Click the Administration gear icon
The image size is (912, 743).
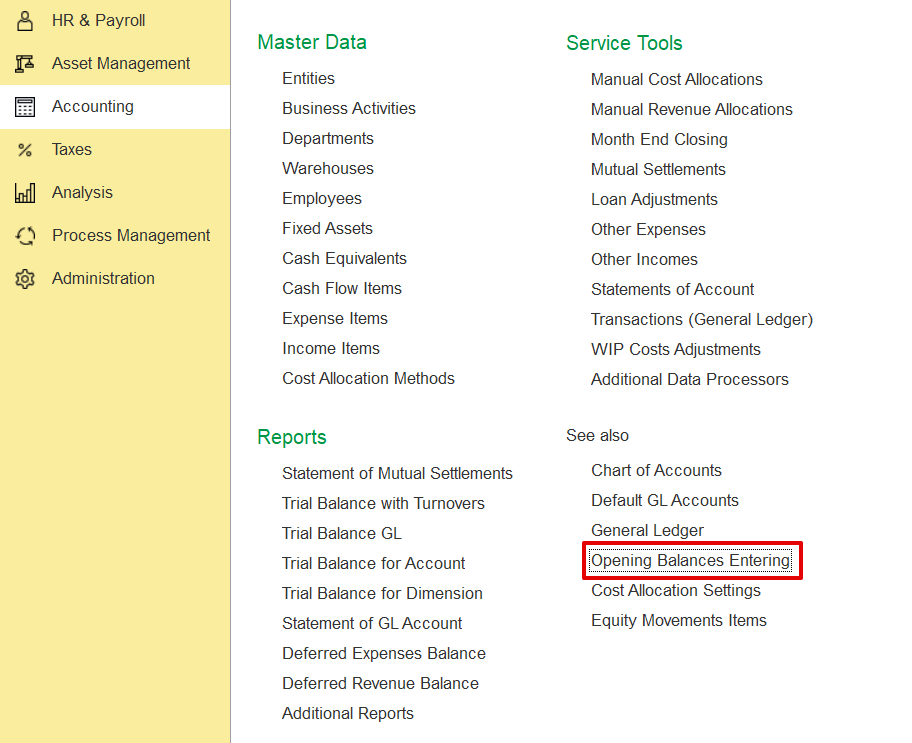click(25, 279)
